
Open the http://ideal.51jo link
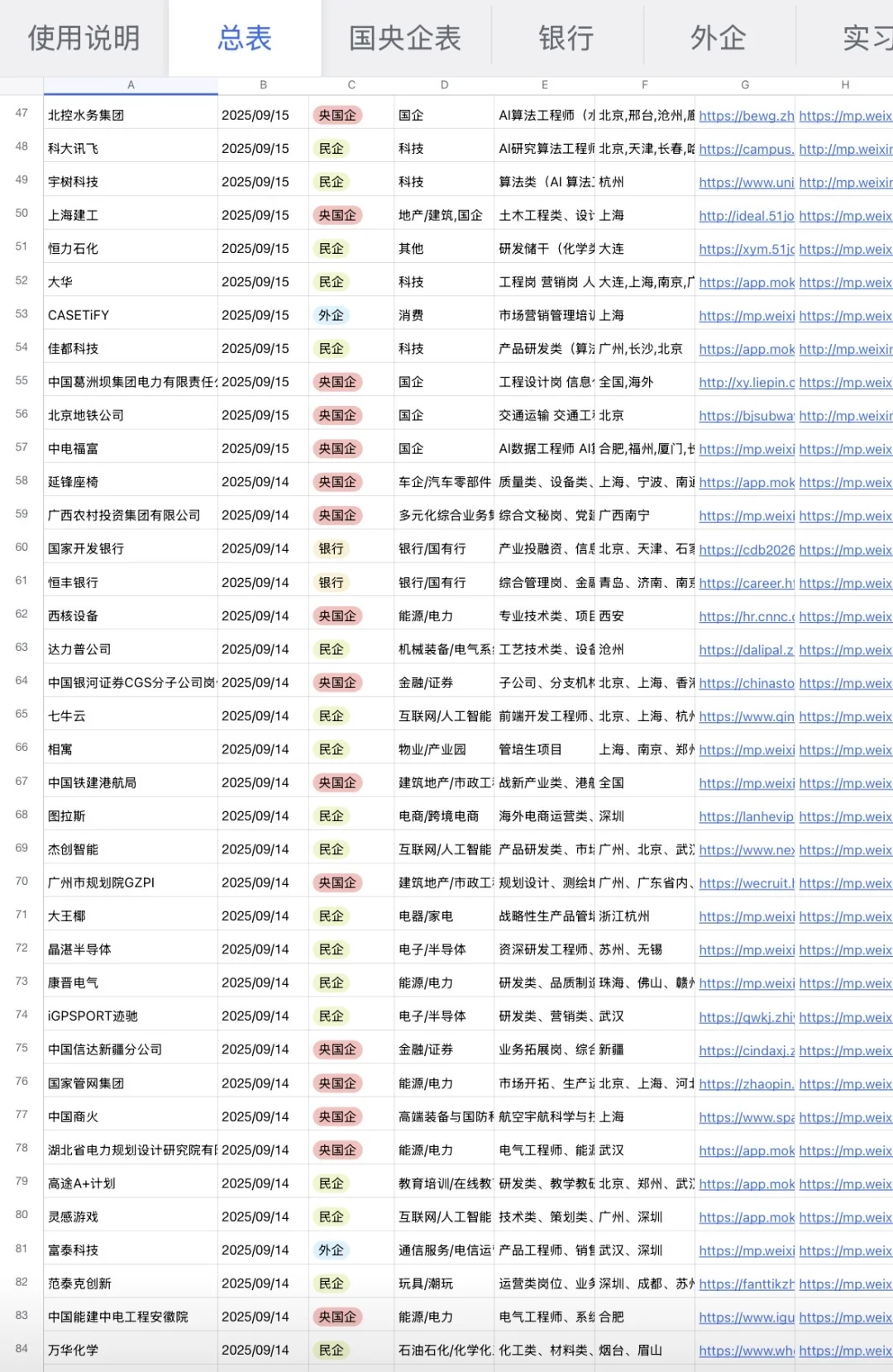click(x=747, y=216)
